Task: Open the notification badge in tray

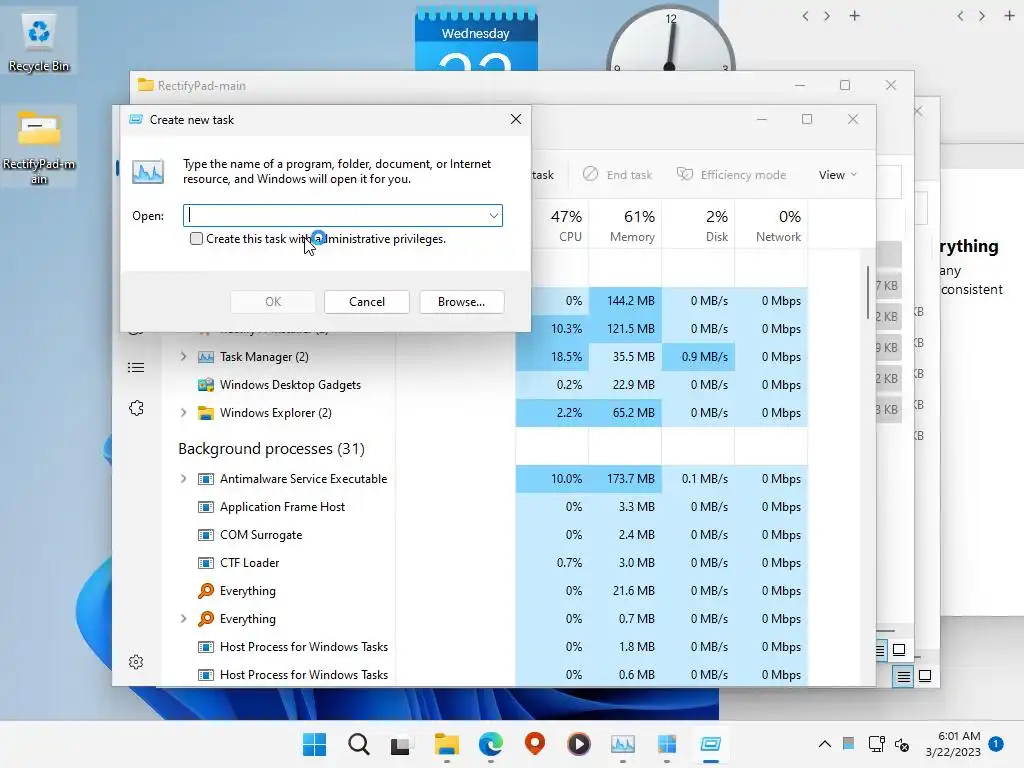Action: [996, 744]
